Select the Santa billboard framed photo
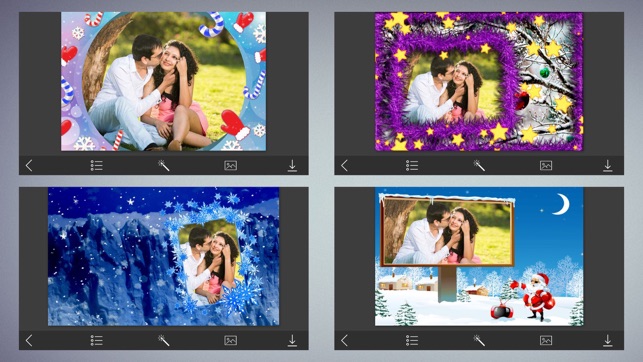The image size is (643, 362). point(479,256)
